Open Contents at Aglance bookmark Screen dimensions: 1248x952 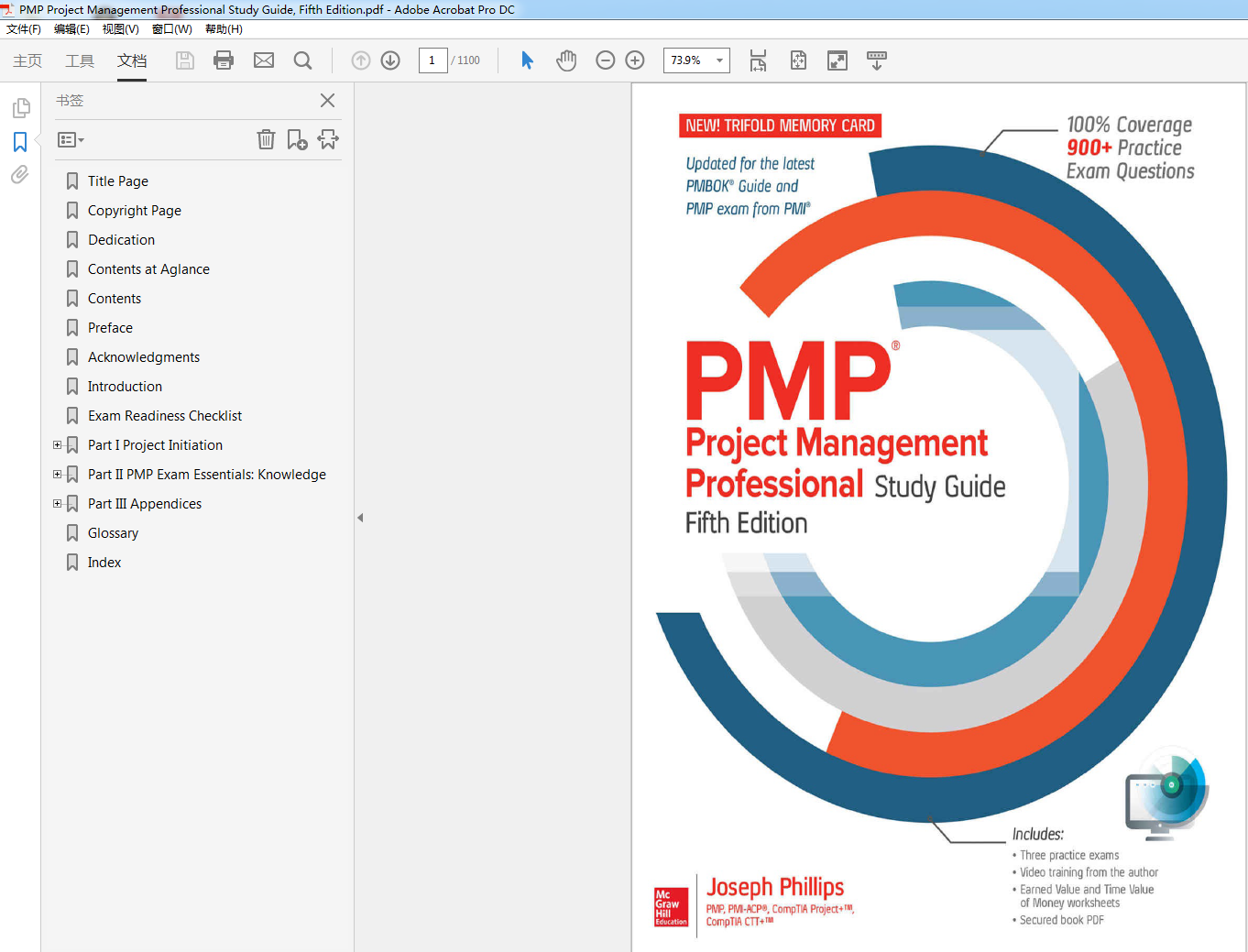148,269
